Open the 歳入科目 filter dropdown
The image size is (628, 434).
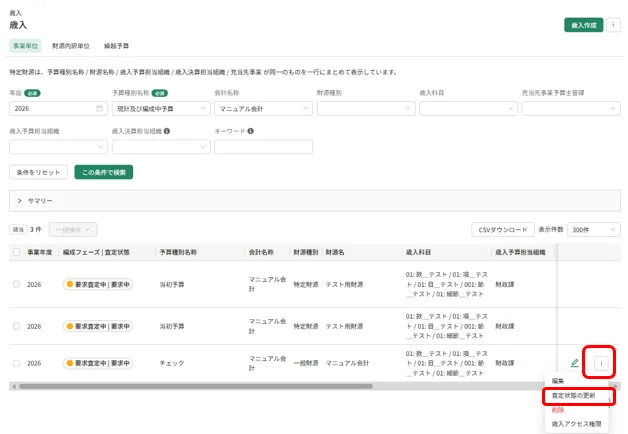point(468,108)
